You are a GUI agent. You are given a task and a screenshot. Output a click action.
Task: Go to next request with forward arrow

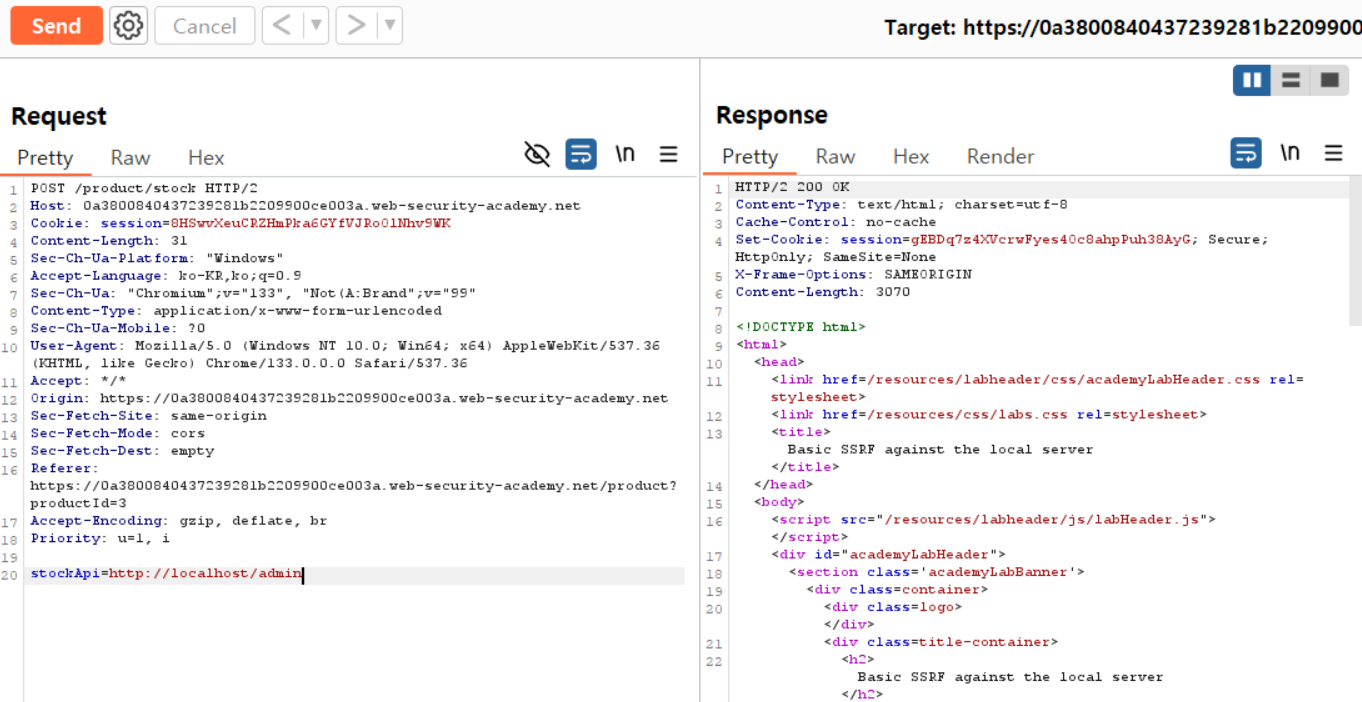click(355, 26)
